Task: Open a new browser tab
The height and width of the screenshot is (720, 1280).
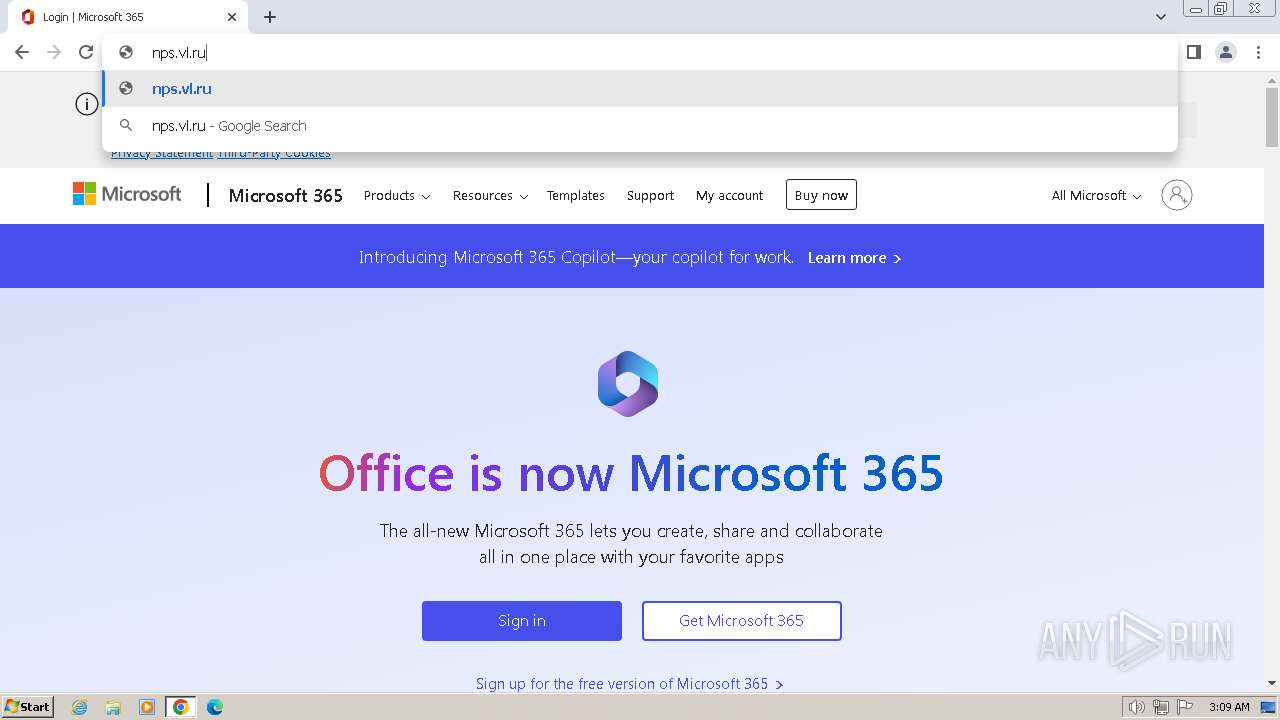Action: pos(270,17)
